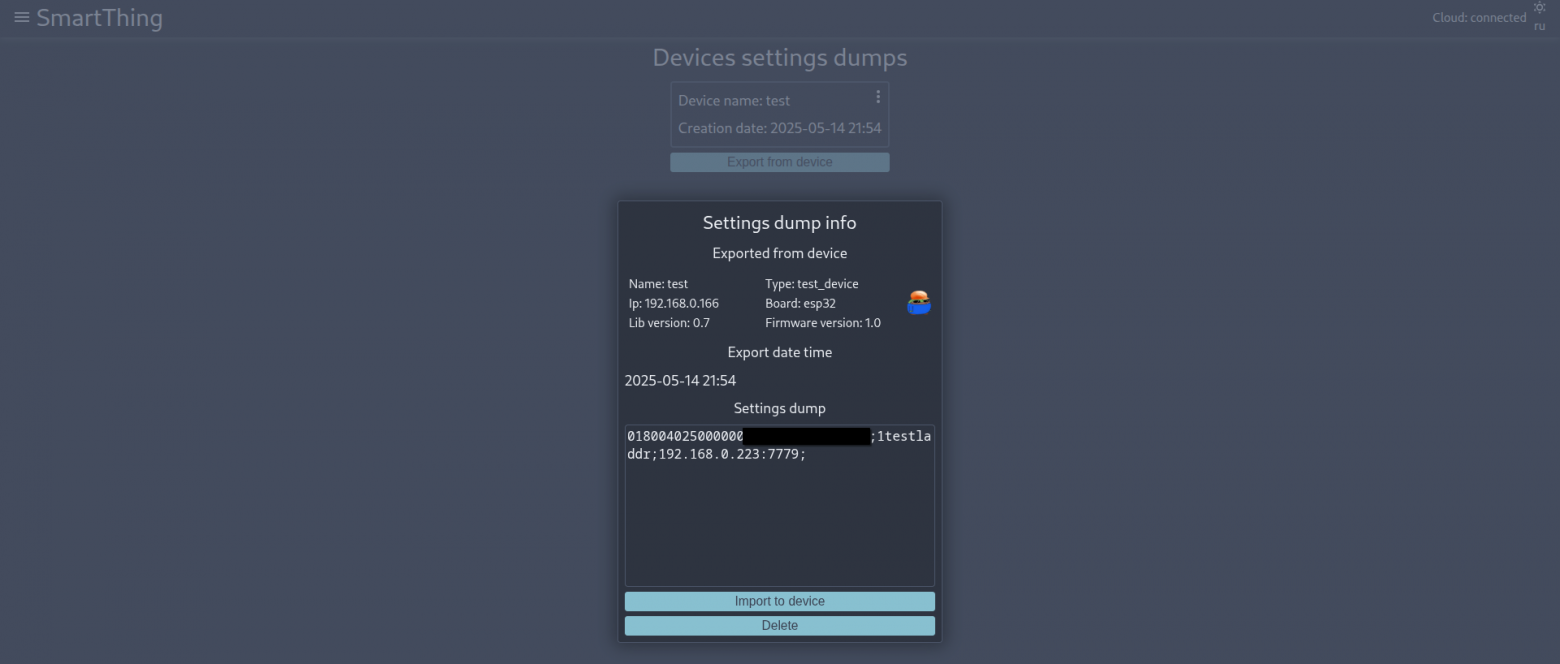Click inside the Settings dump text area
This screenshot has height=664, width=1560.
click(780, 505)
